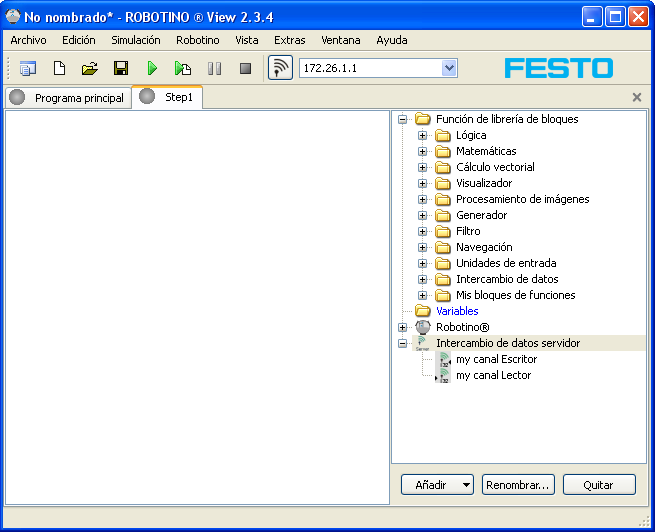This screenshot has width=655, height=532.
Task: Start the program with the green play icon
Action: 152,68
